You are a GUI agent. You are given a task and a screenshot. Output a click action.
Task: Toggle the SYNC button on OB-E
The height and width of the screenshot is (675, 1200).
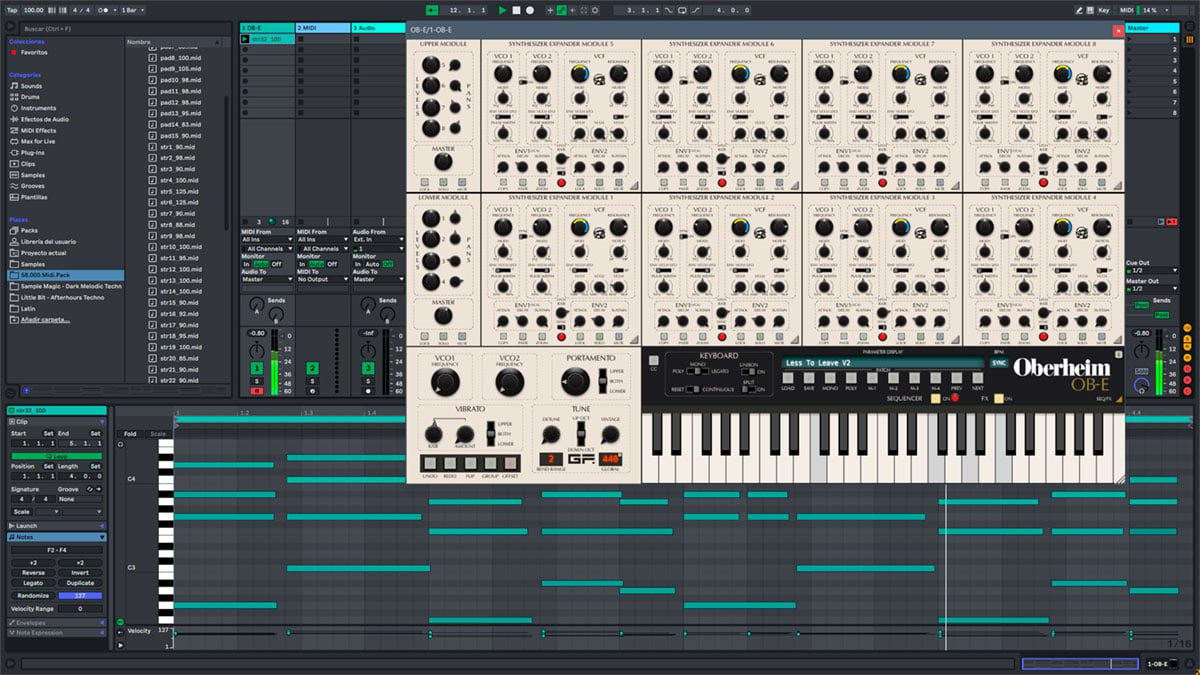(x=999, y=363)
